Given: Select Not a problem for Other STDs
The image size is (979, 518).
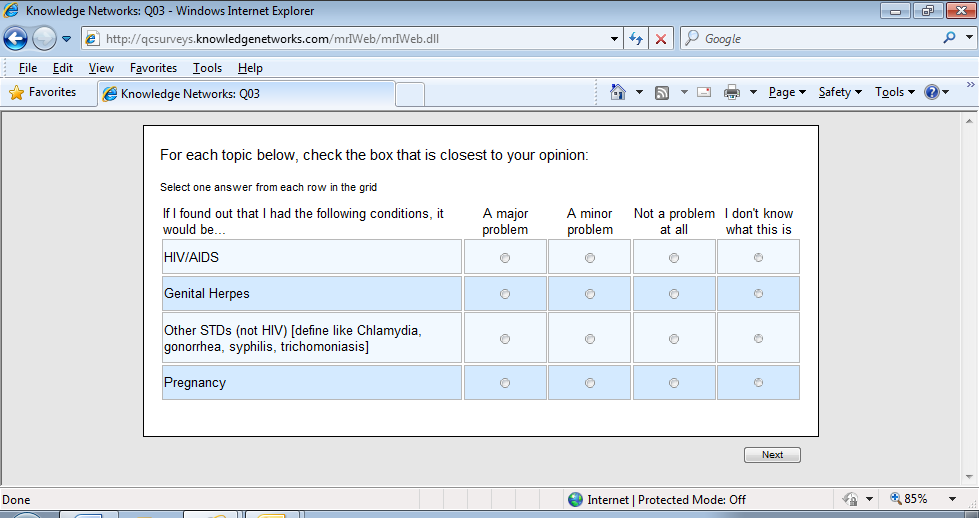Looking at the screenshot, I should tap(674, 339).
